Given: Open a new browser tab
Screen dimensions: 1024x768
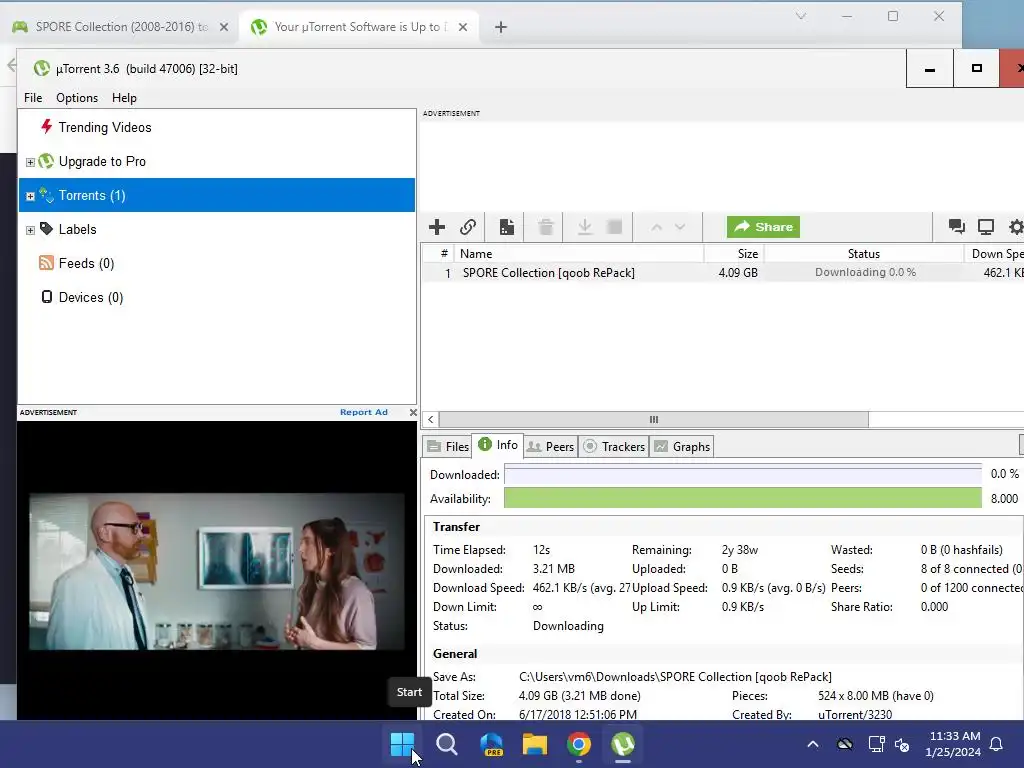Looking at the screenshot, I should coord(501,27).
